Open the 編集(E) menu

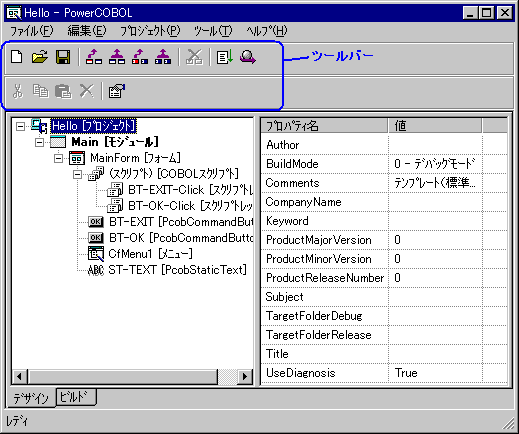tap(87, 31)
